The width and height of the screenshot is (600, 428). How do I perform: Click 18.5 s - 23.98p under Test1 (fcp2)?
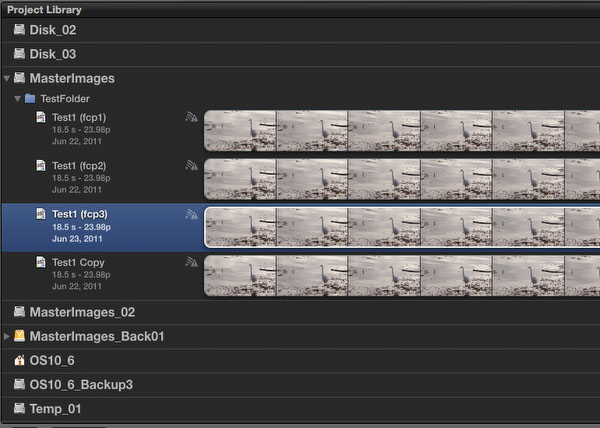pyautogui.click(x=81, y=178)
